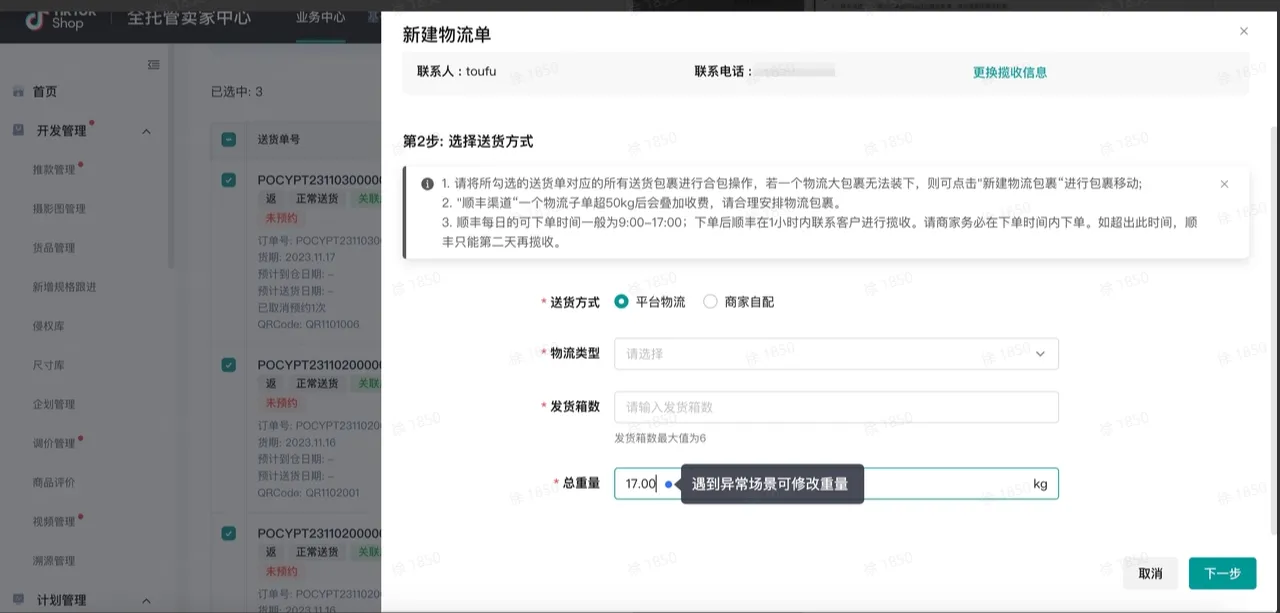Click the tooltip 遇到异常场景可修改重量

point(772,484)
